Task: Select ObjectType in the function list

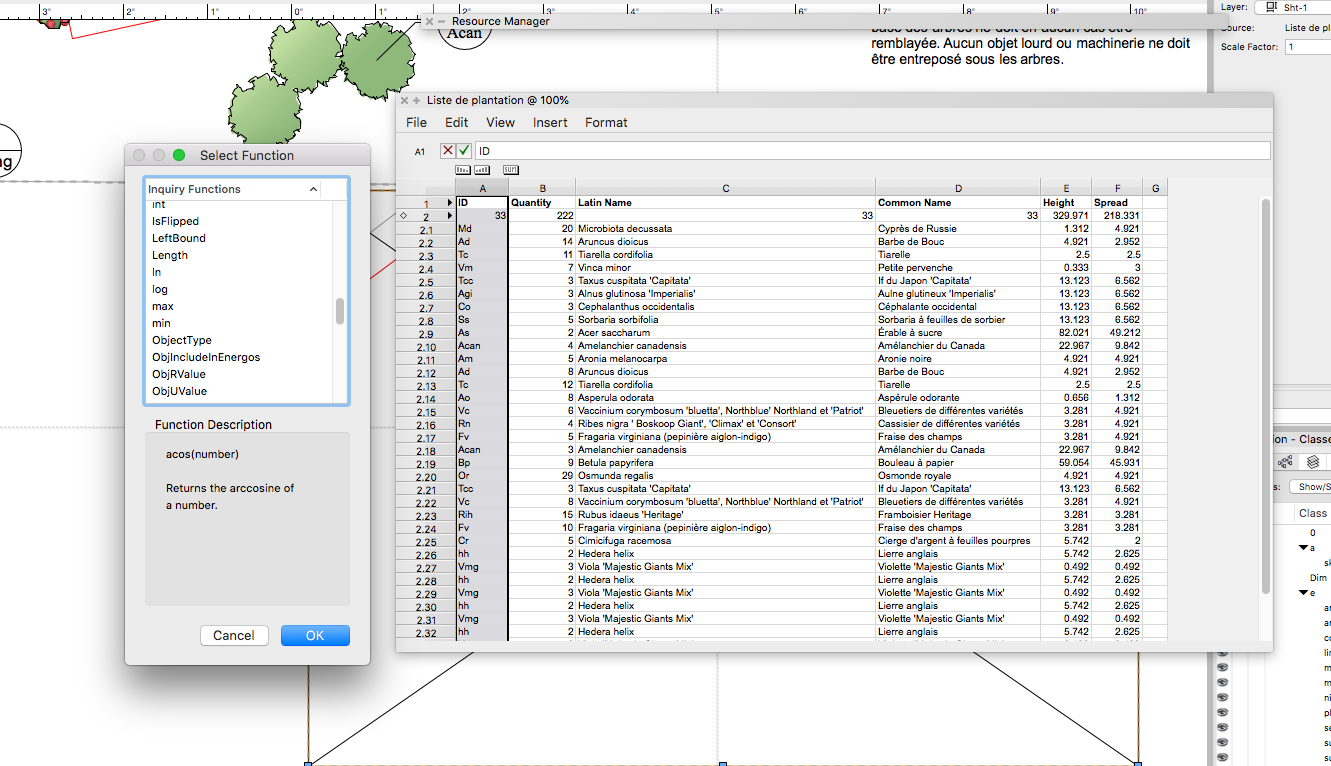Action: click(x=182, y=341)
